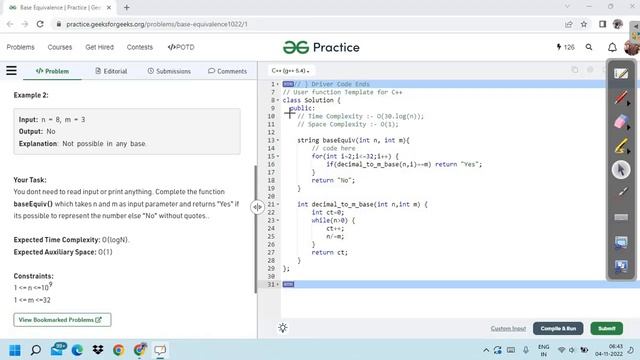Open the user profile avatar

click(631, 48)
